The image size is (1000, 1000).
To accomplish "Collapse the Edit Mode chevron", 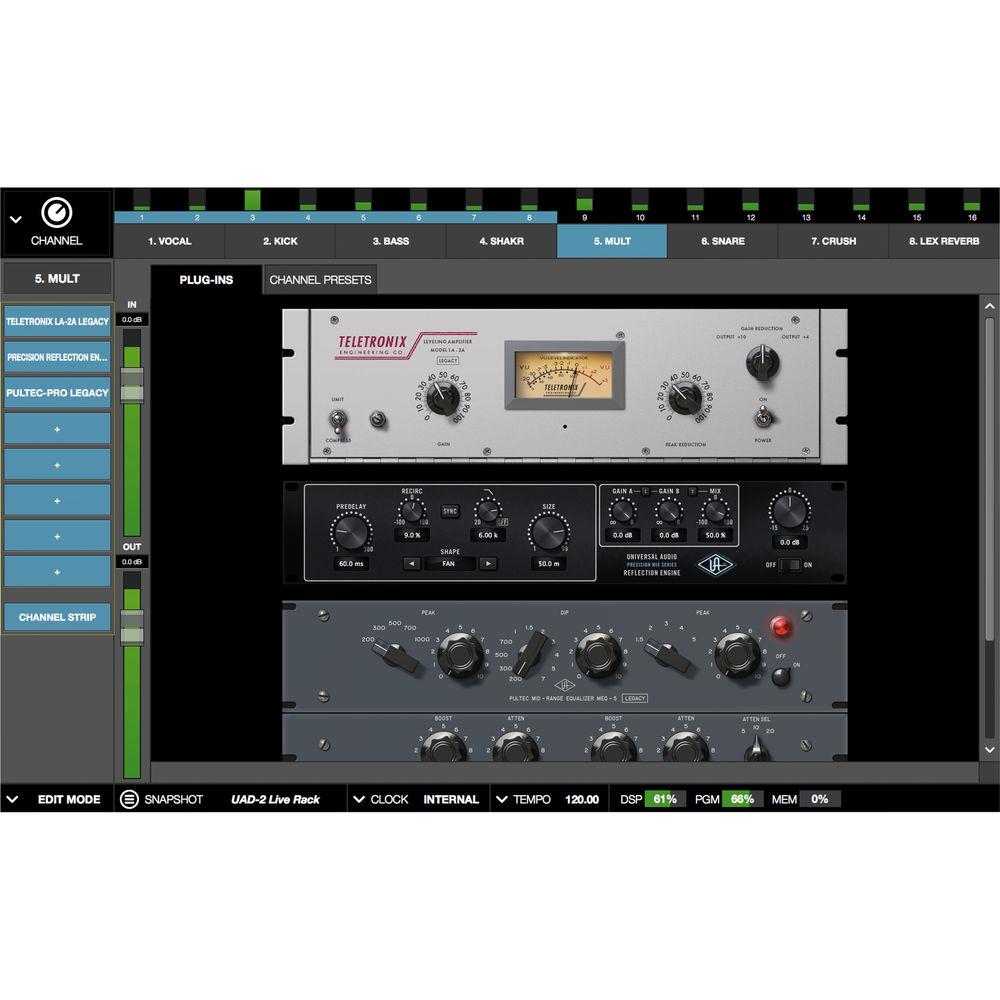I will (x=13, y=799).
